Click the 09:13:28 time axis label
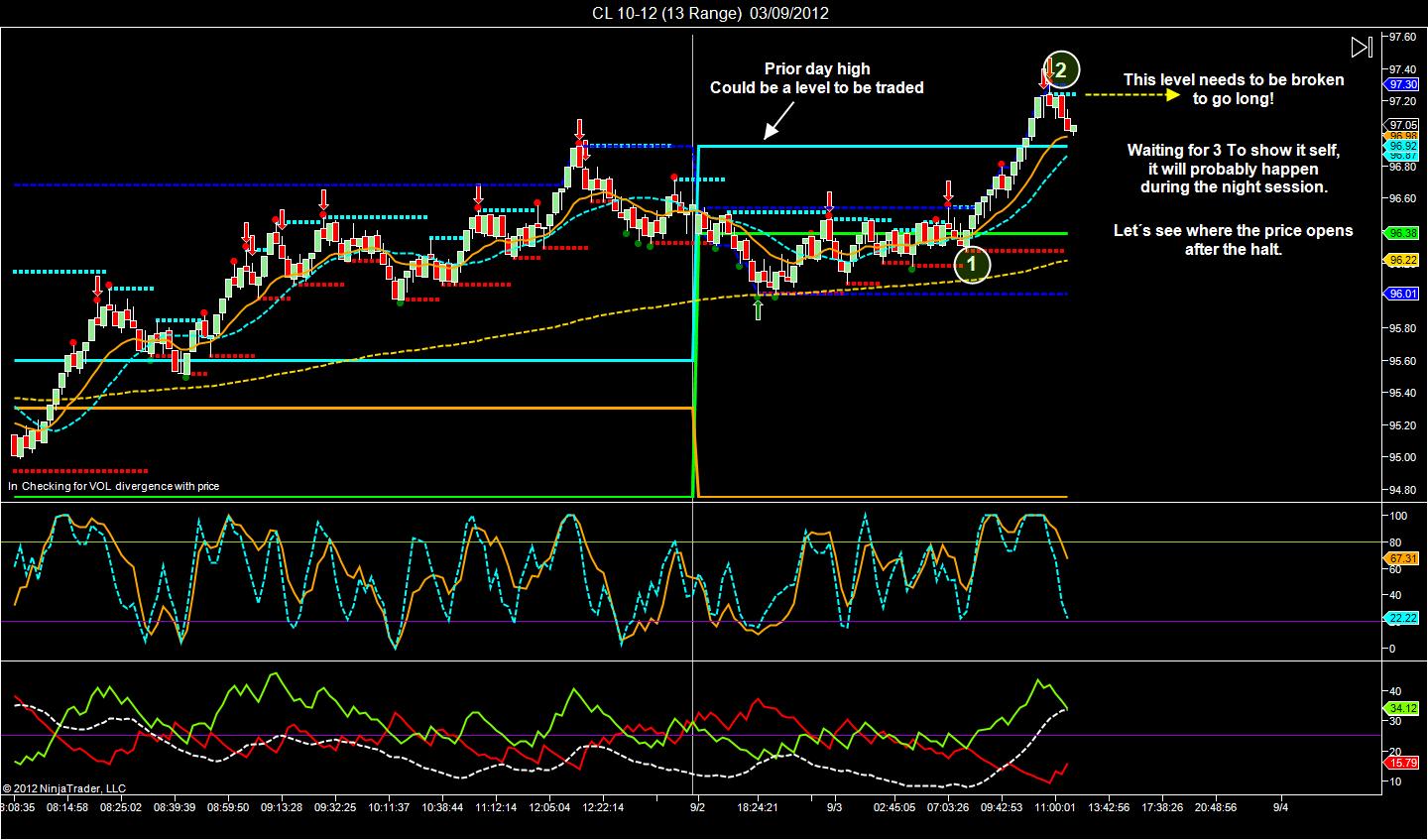 pos(282,807)
